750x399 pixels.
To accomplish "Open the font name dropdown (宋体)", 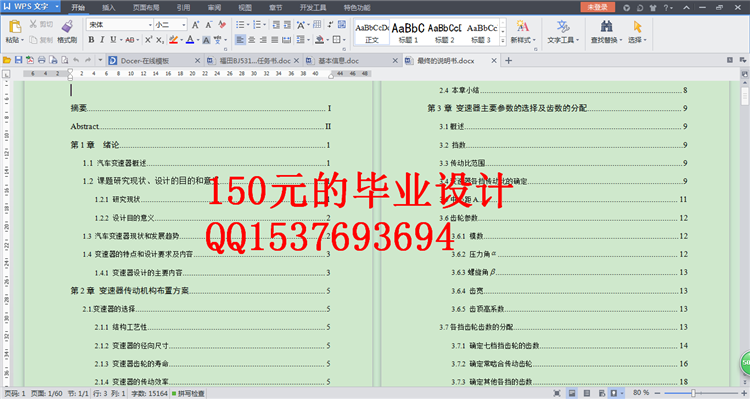I will (x=150, y=24).
